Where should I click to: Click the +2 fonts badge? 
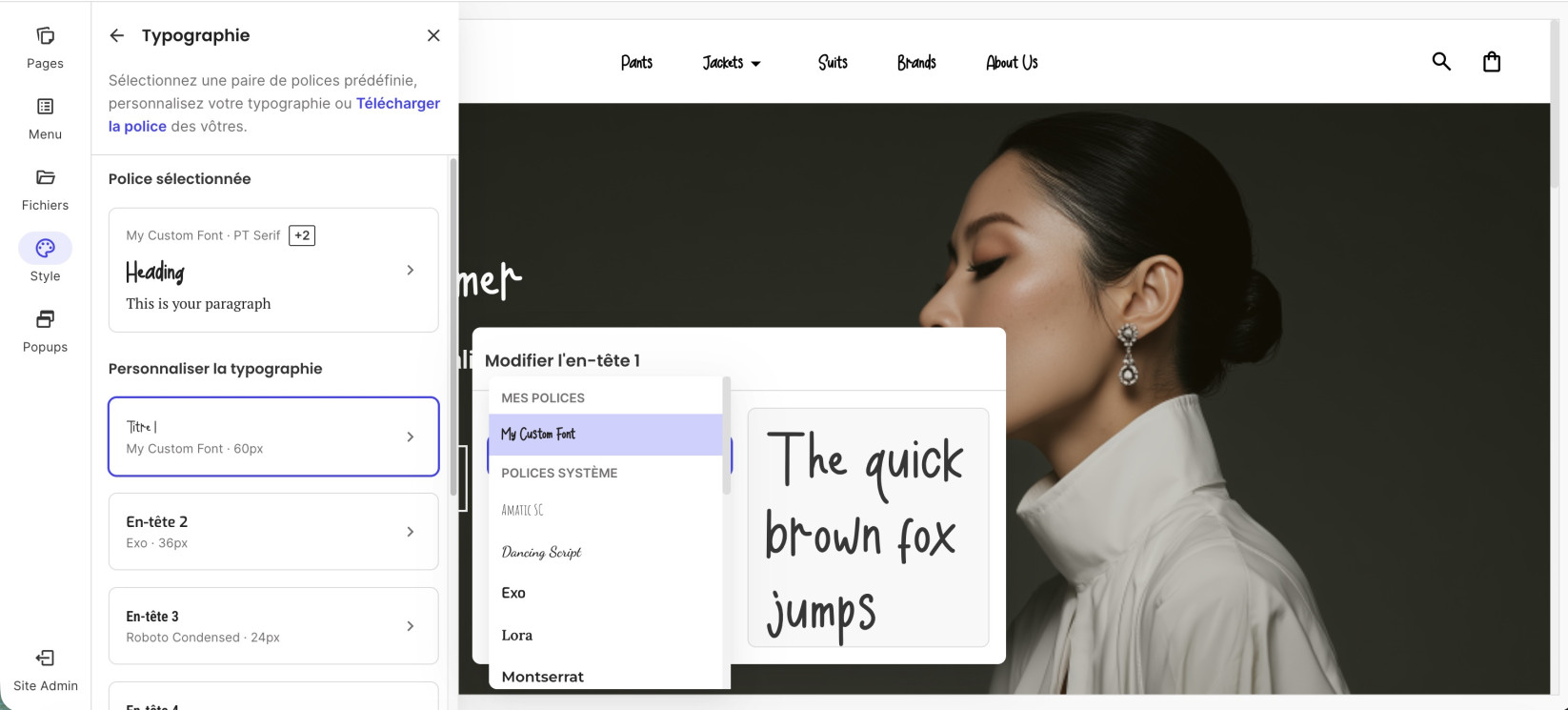point(302,235)
